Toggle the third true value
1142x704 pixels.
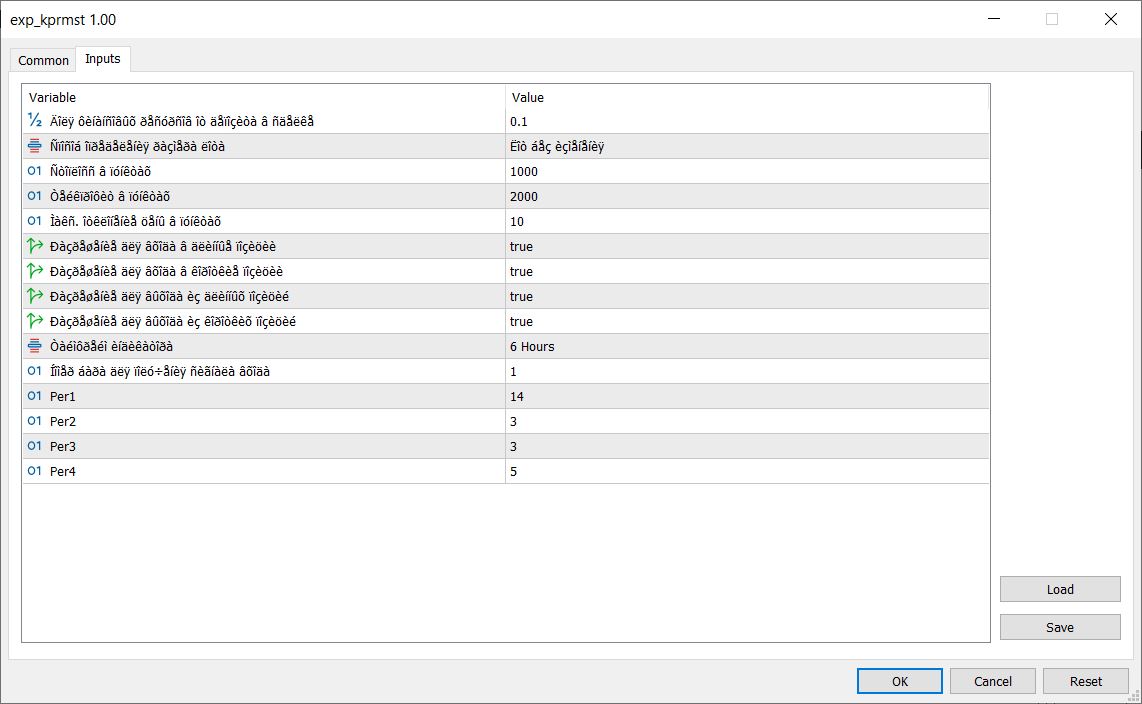(x=747, y=296)
